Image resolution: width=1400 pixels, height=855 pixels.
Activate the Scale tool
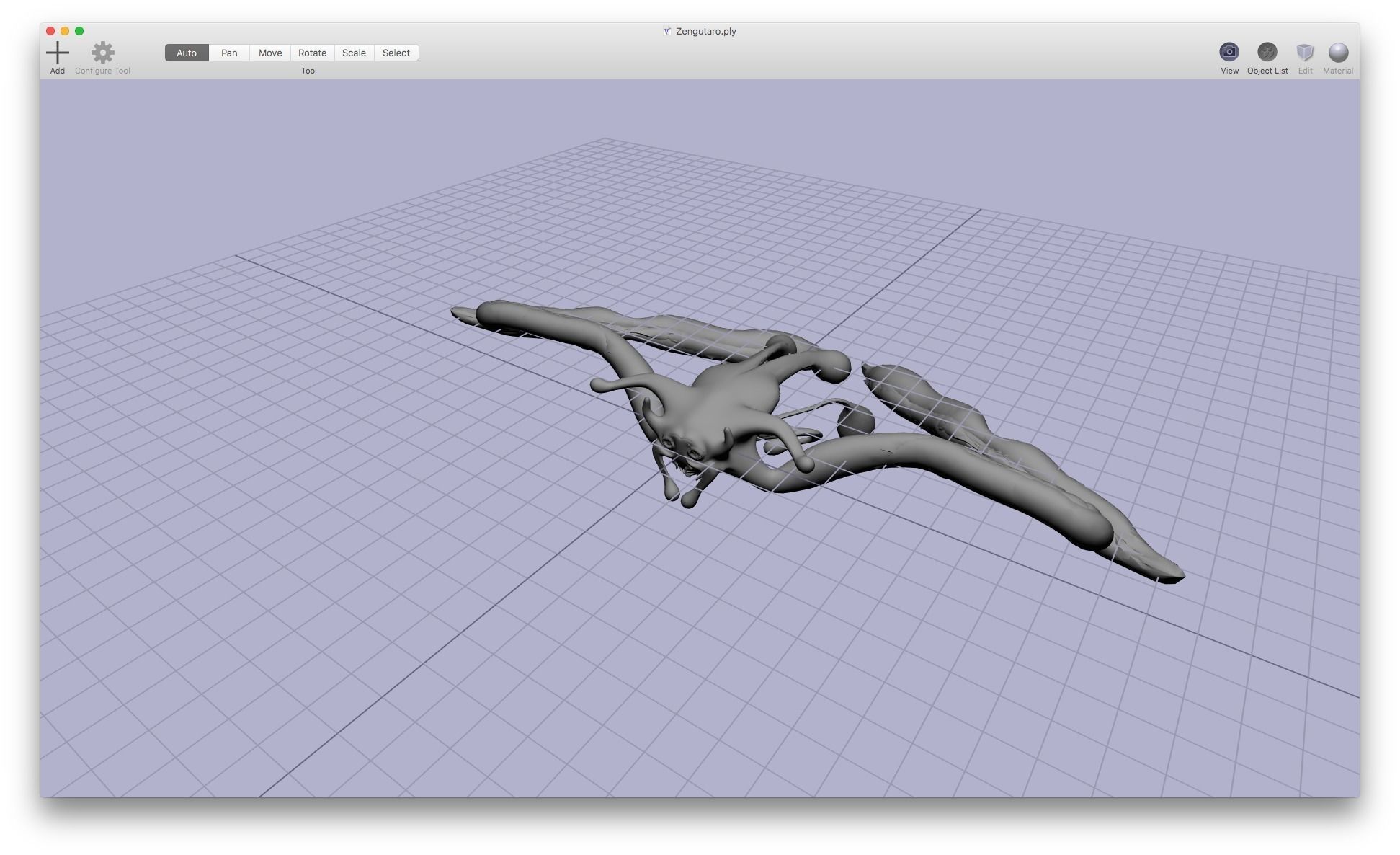(x=354, y=53)
